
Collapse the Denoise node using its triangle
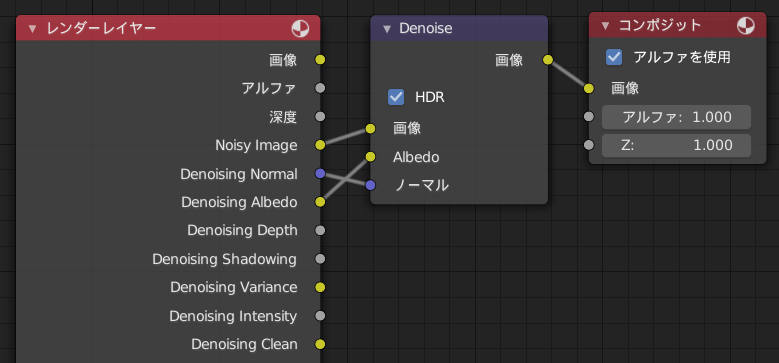click(x=387, y=29)
